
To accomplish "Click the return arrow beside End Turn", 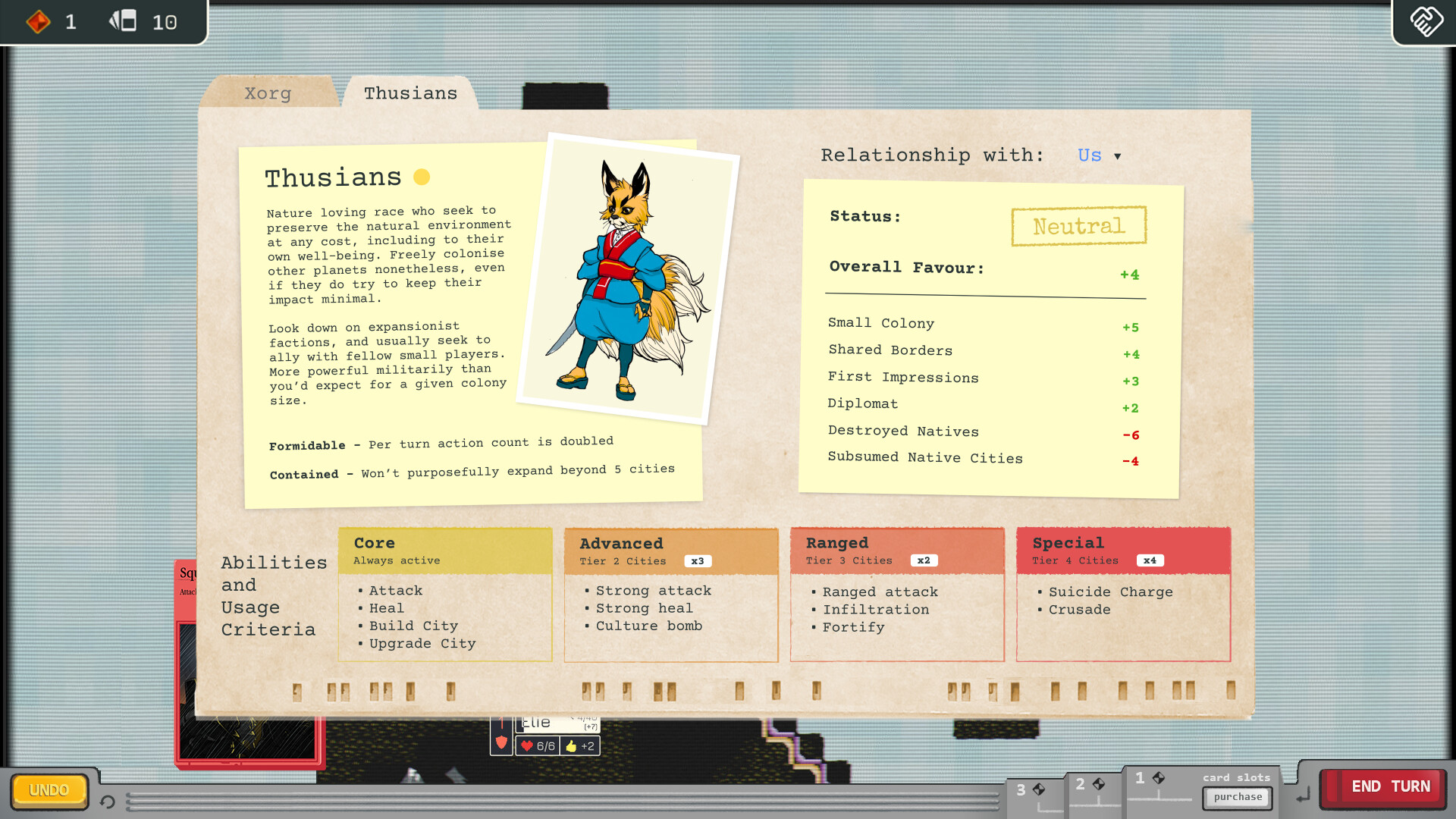I will [1302, 792].
